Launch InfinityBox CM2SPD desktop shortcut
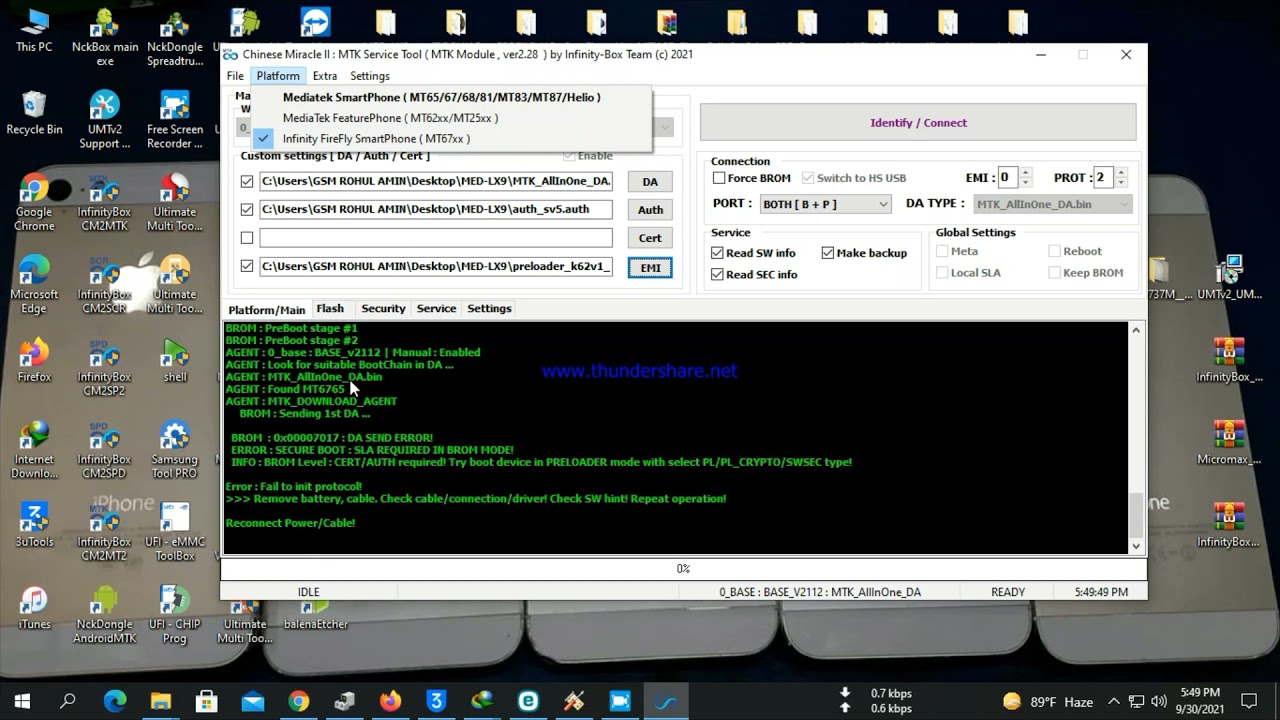The height and width of the screenshot is (720, 1280). pyautogui.click(x=104, y=450)
